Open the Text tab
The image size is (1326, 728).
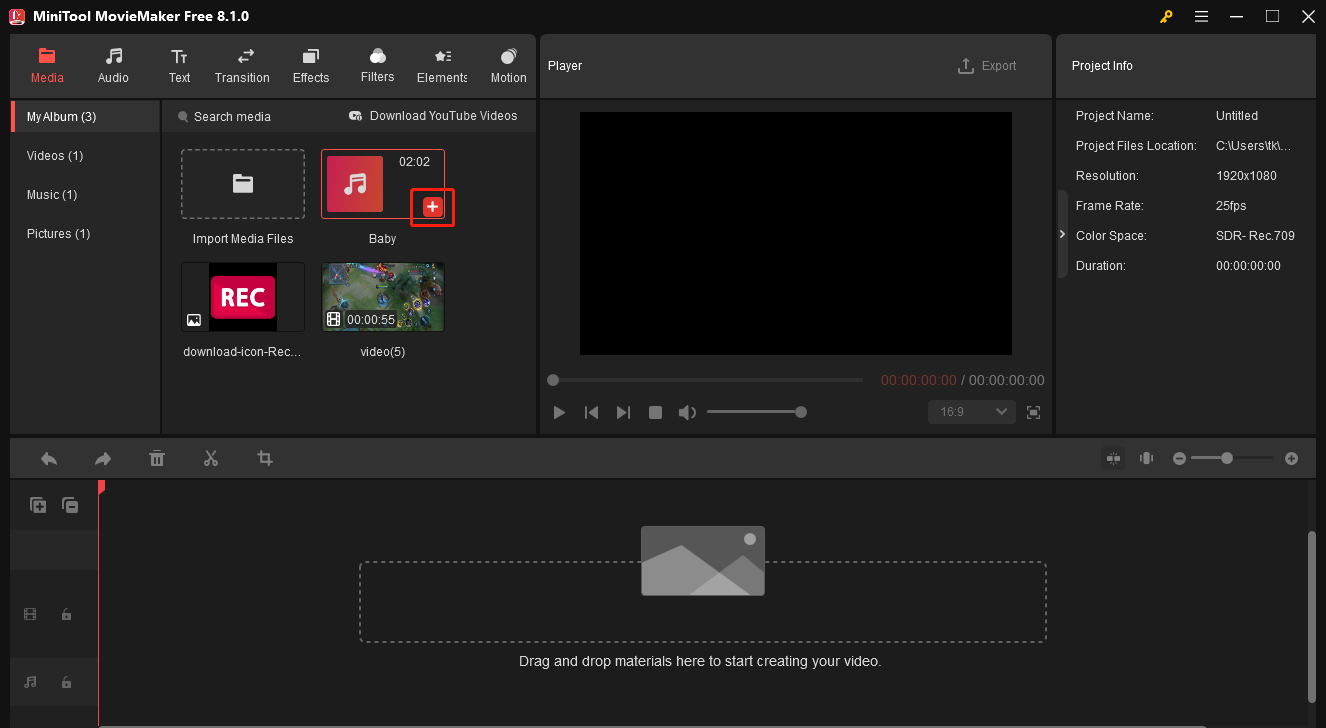coord(179,66)
